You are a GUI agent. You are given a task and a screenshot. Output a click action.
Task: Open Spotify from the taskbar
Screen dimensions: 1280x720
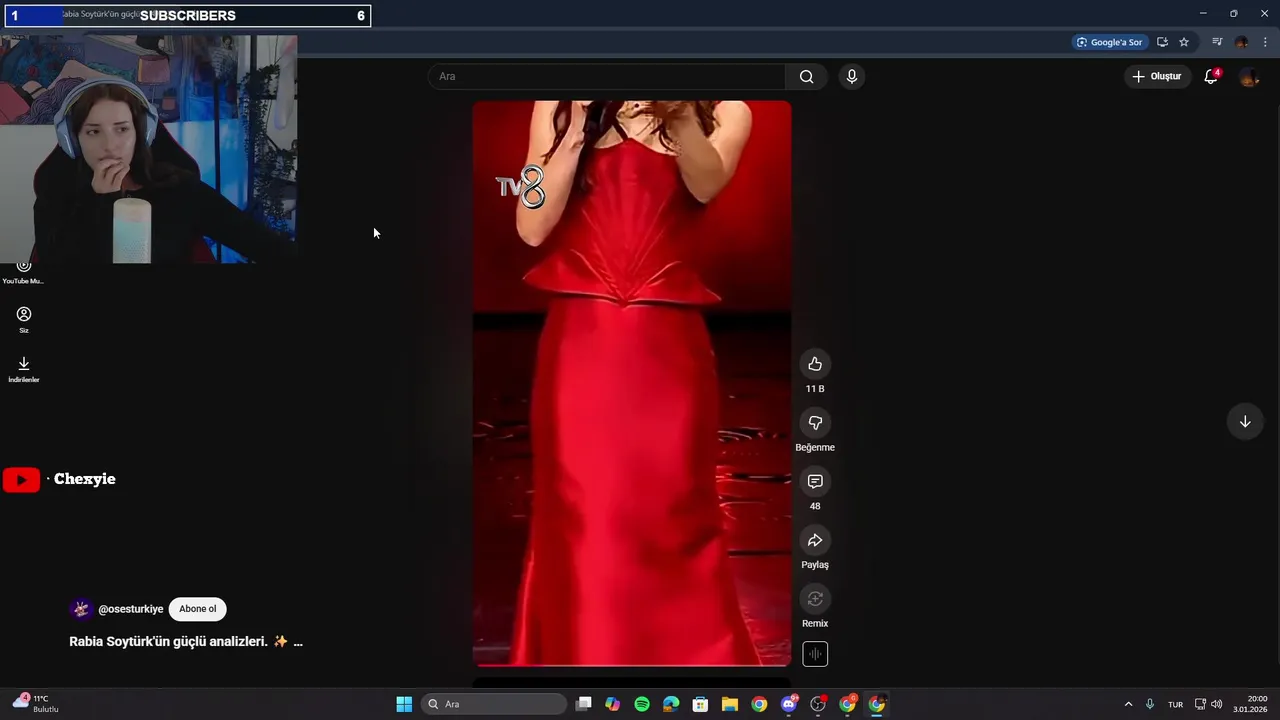[642, 704]
